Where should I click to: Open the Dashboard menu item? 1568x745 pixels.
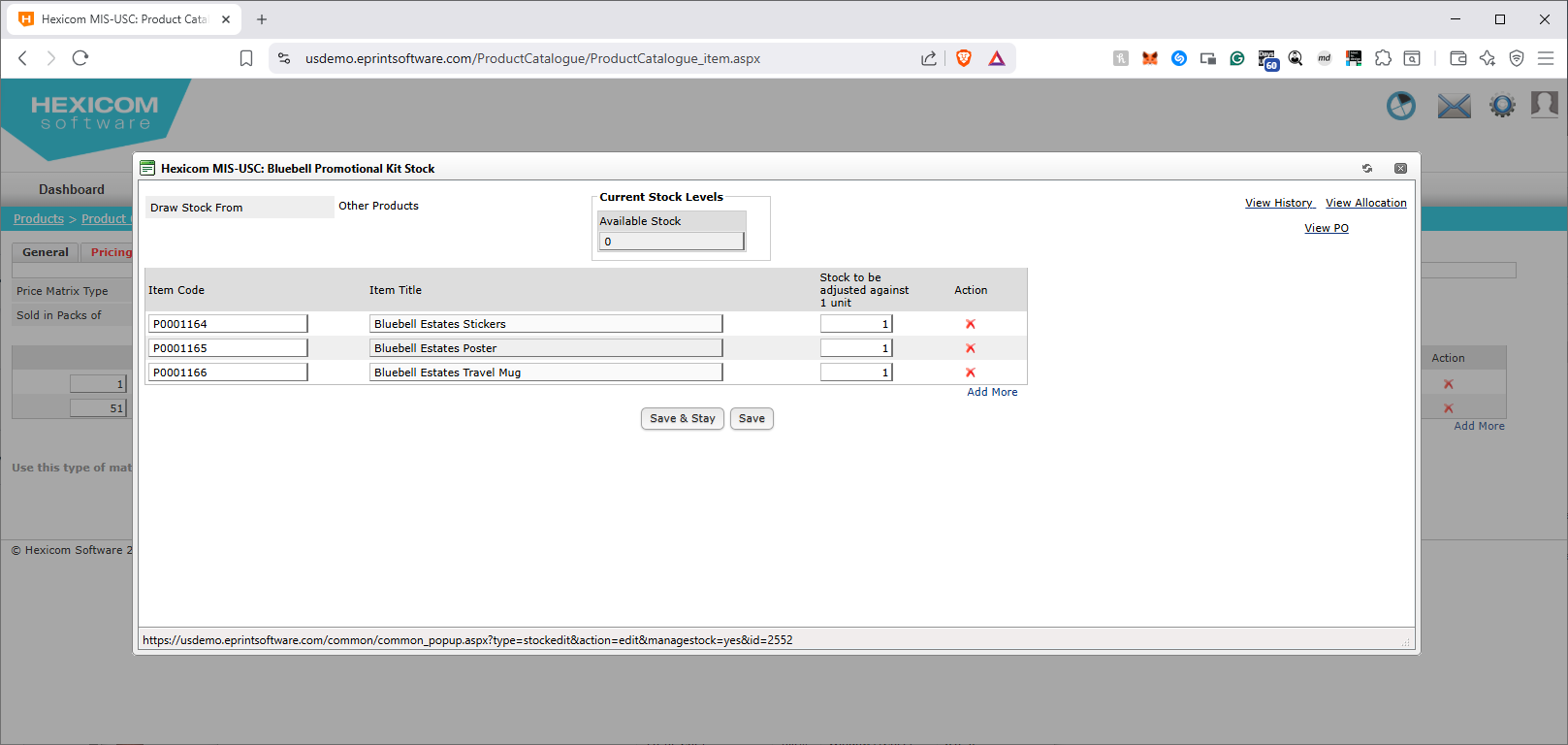(x=72, y=189)
